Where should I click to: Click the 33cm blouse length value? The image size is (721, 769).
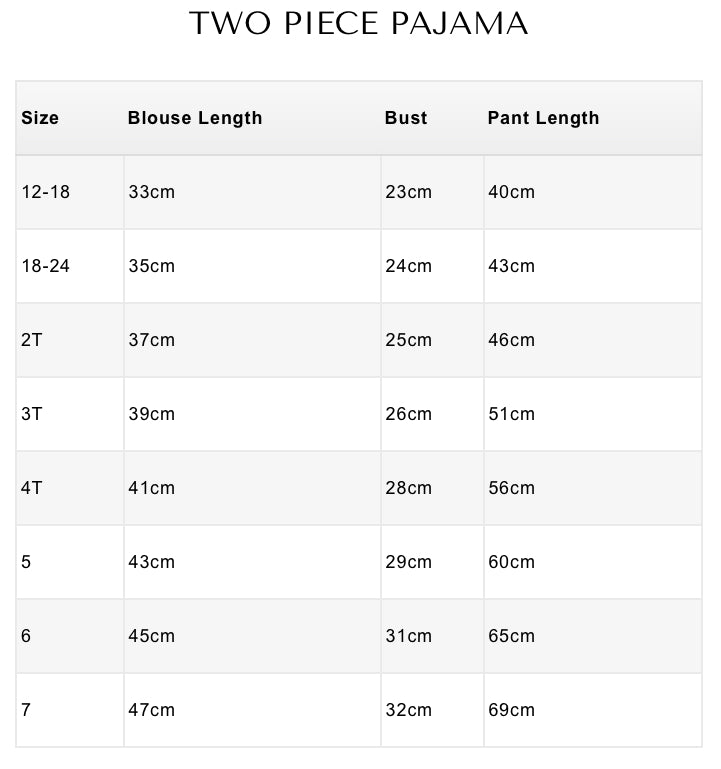tap(151, 192)
